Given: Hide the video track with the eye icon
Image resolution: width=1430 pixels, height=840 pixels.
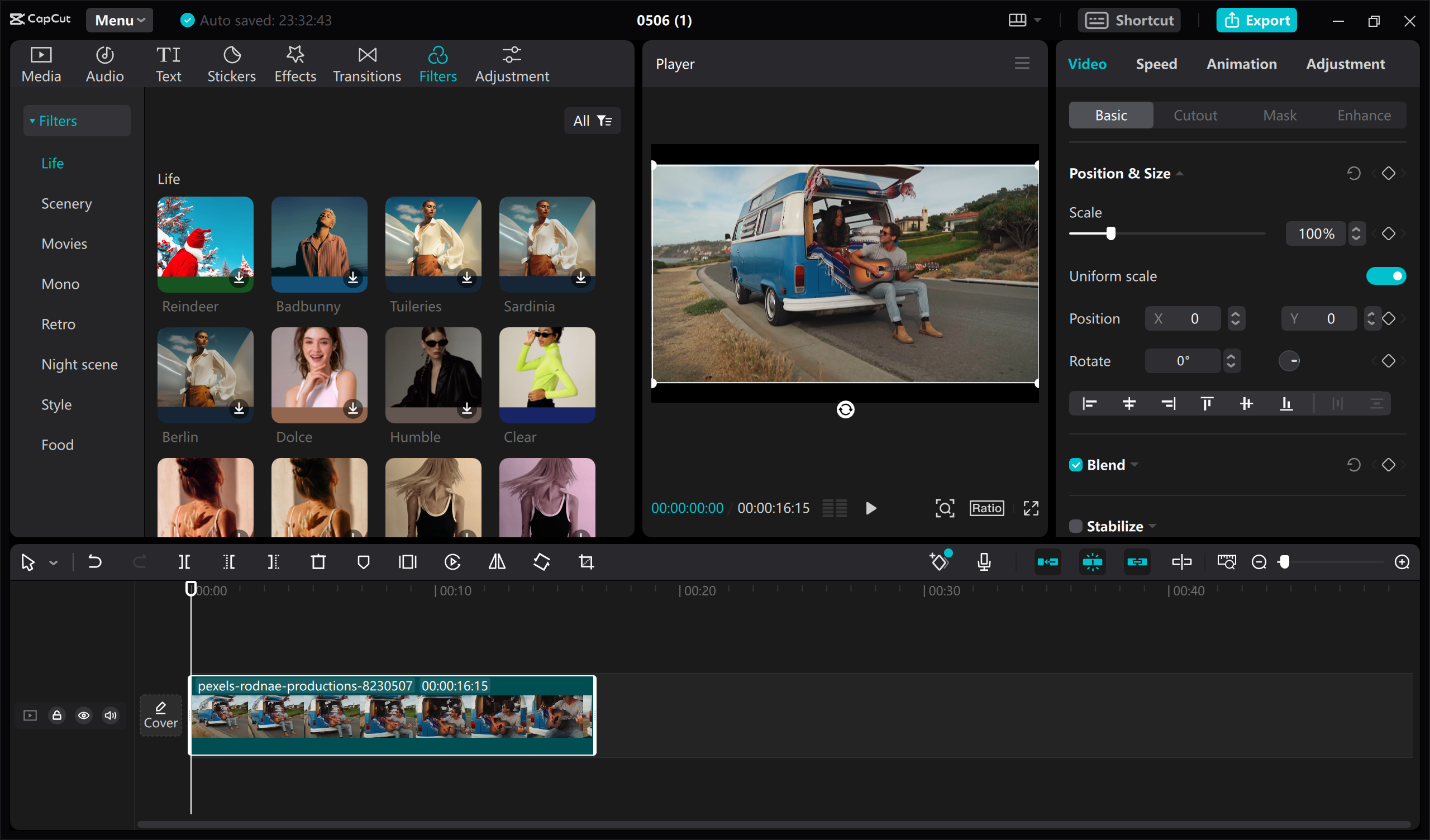Looking at the screenshot, I should tap(83, 715).
